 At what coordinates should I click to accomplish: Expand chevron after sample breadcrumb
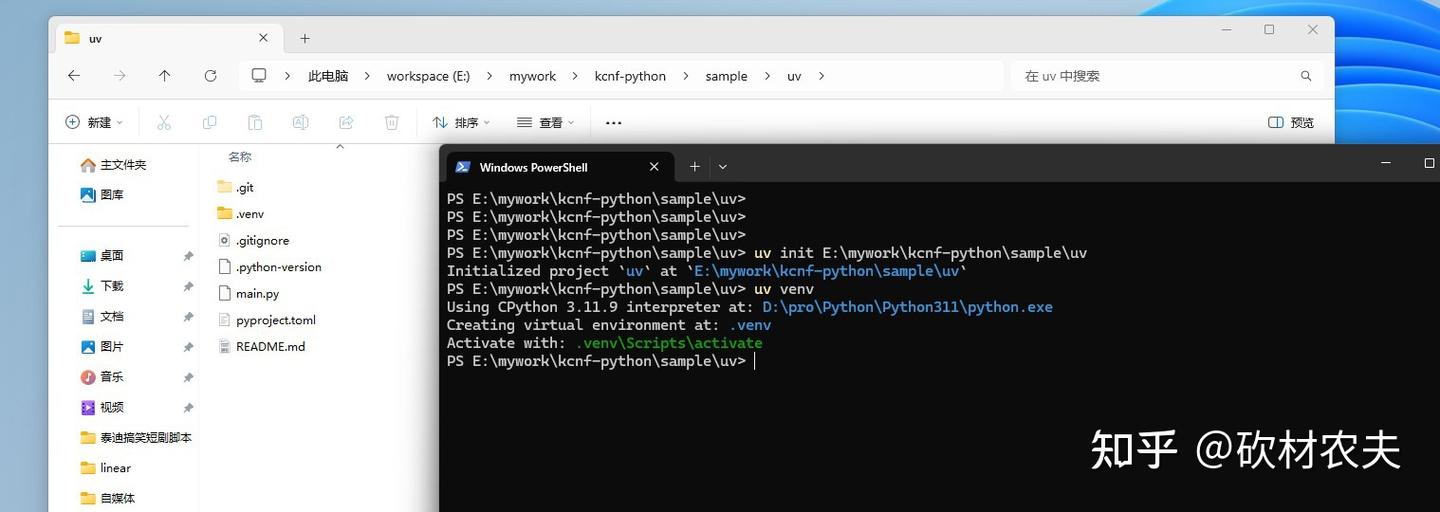pos(768,76)
